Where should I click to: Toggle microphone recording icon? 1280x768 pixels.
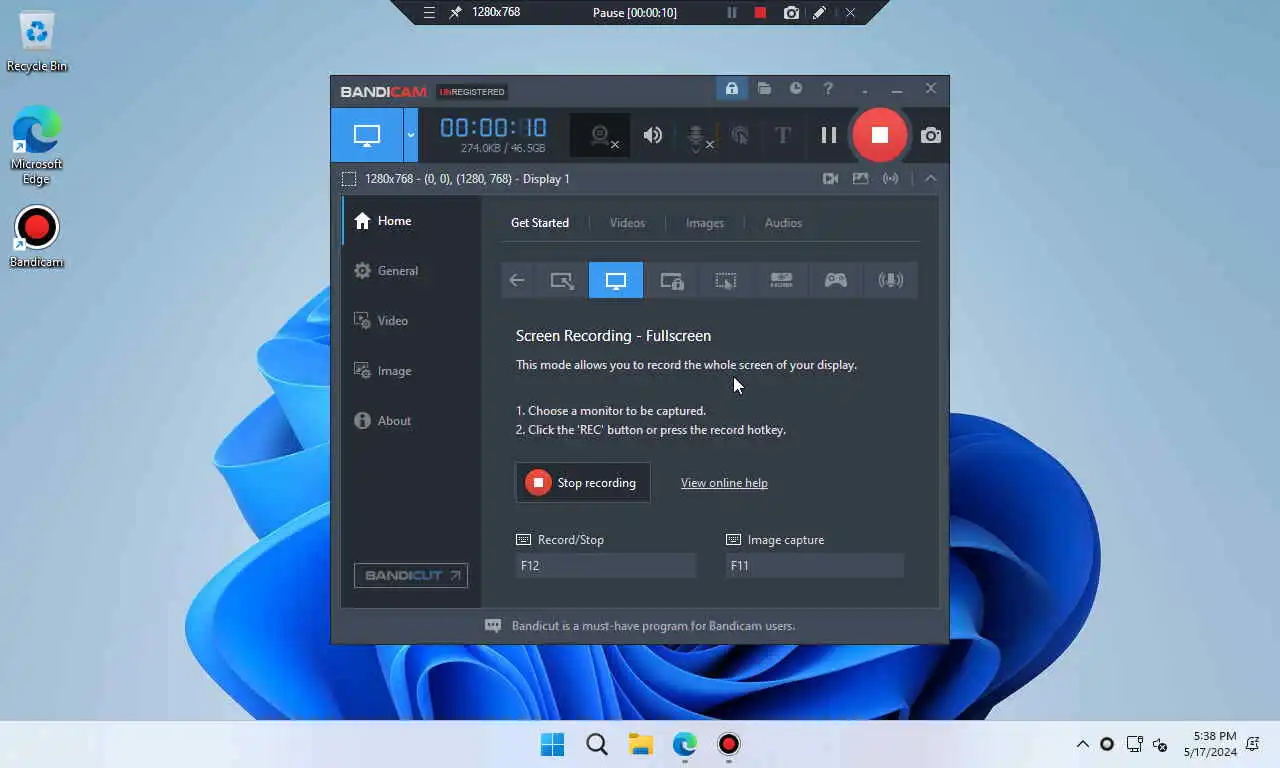(698, 136)
